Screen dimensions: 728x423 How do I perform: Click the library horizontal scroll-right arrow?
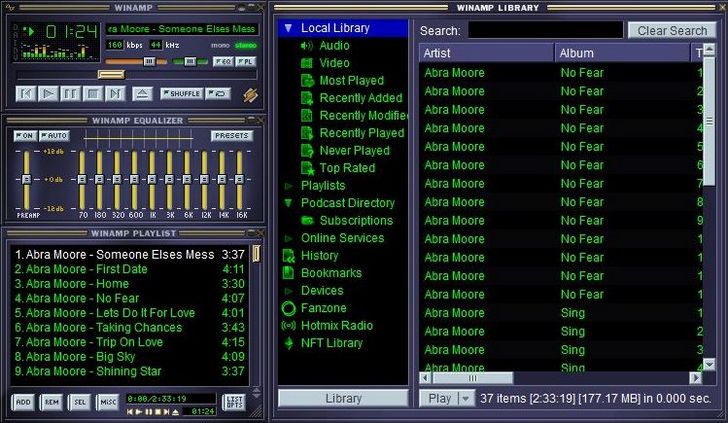[x=696, y=378]
